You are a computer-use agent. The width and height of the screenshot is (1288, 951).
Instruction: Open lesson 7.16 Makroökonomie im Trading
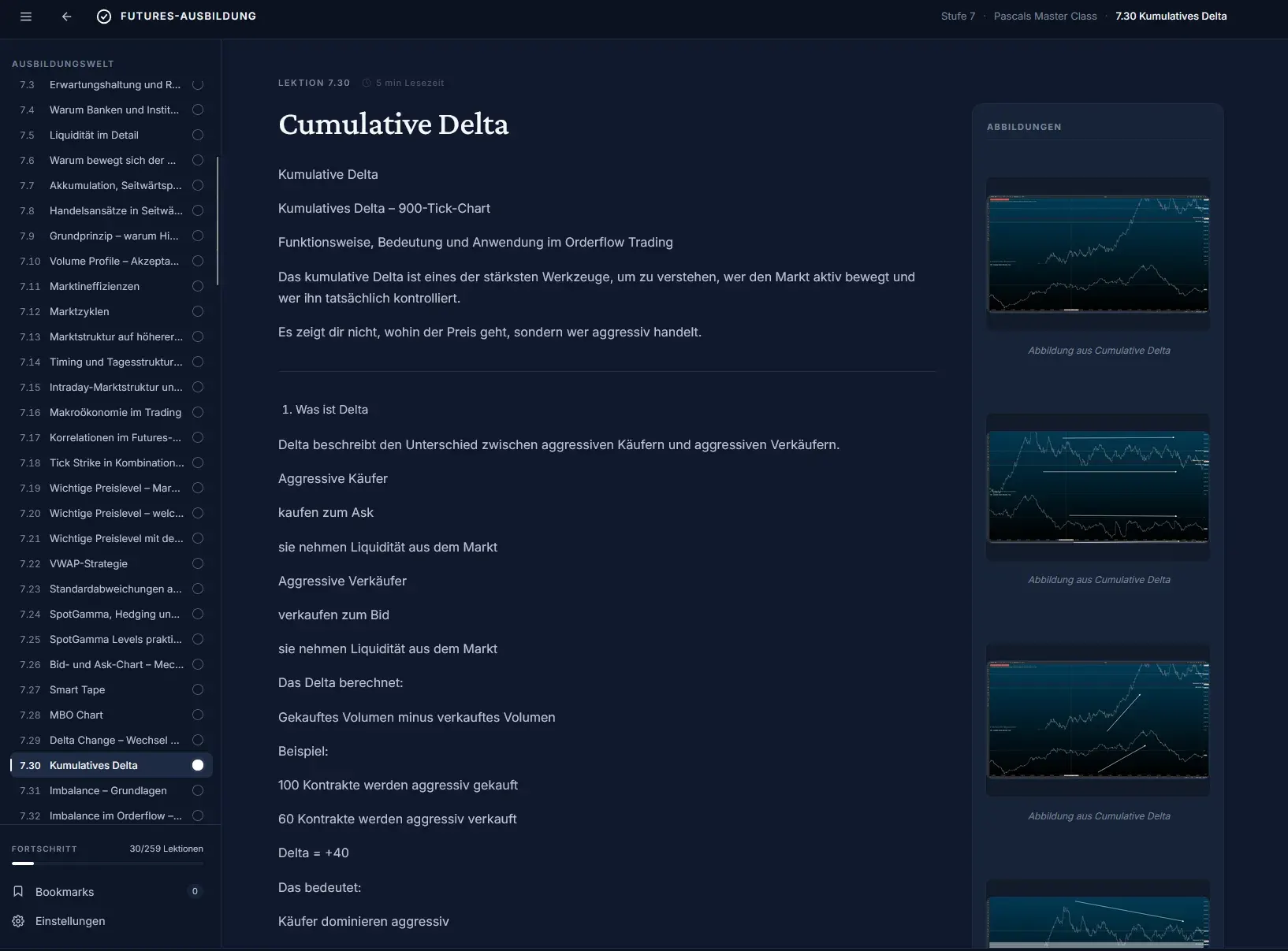click(x=111, y=412)
